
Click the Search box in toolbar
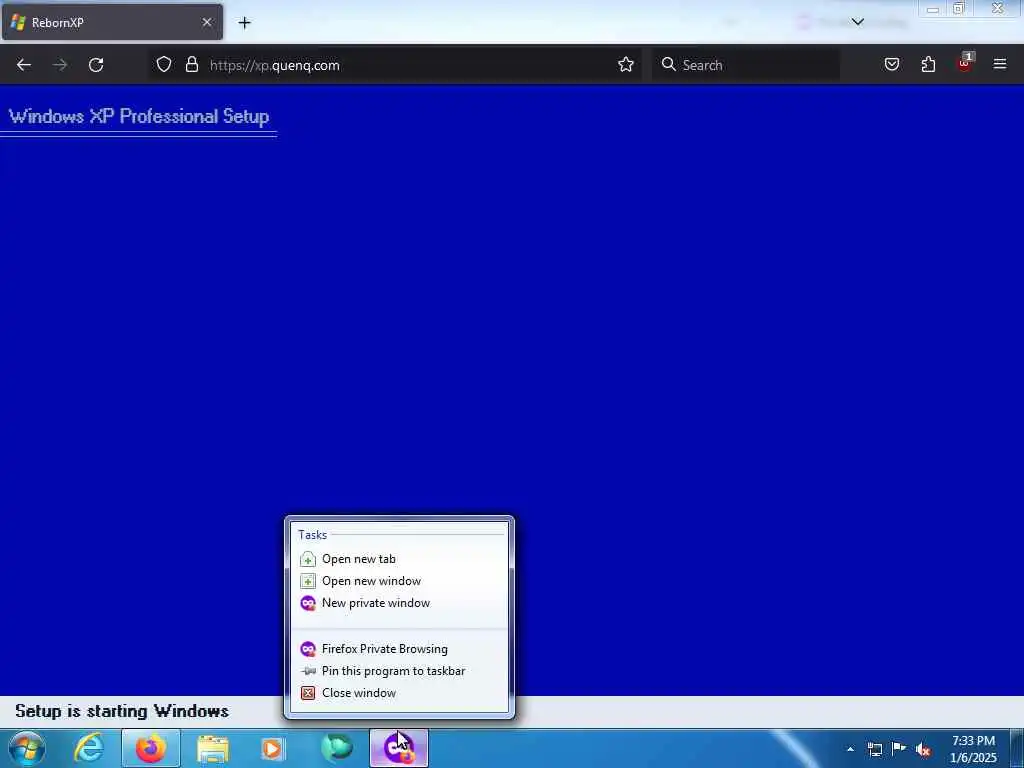tap(746, 65)
